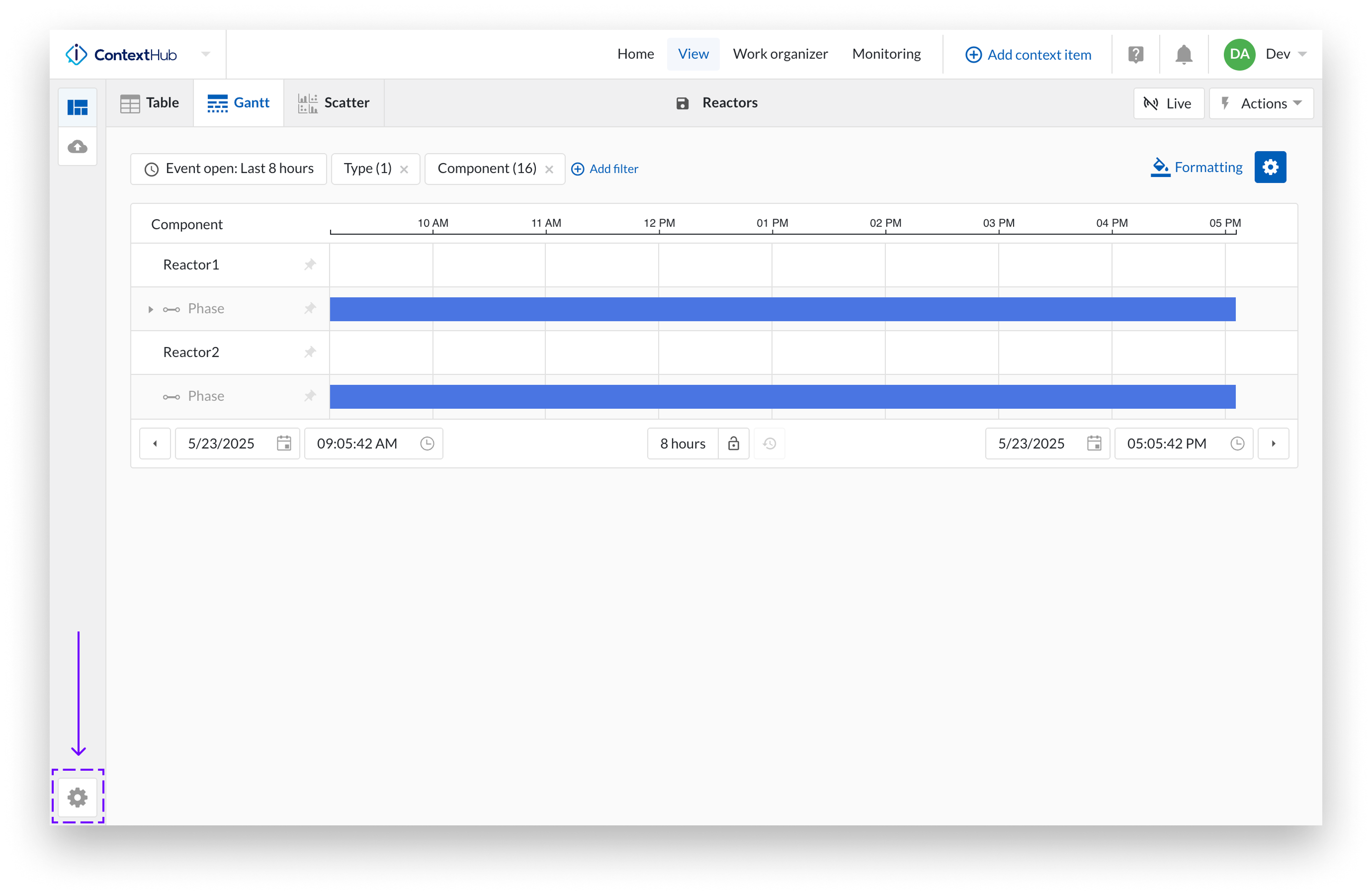Toggle the 8 hours time span lock
1372x895 pixels.
click(x=733, y=444)
